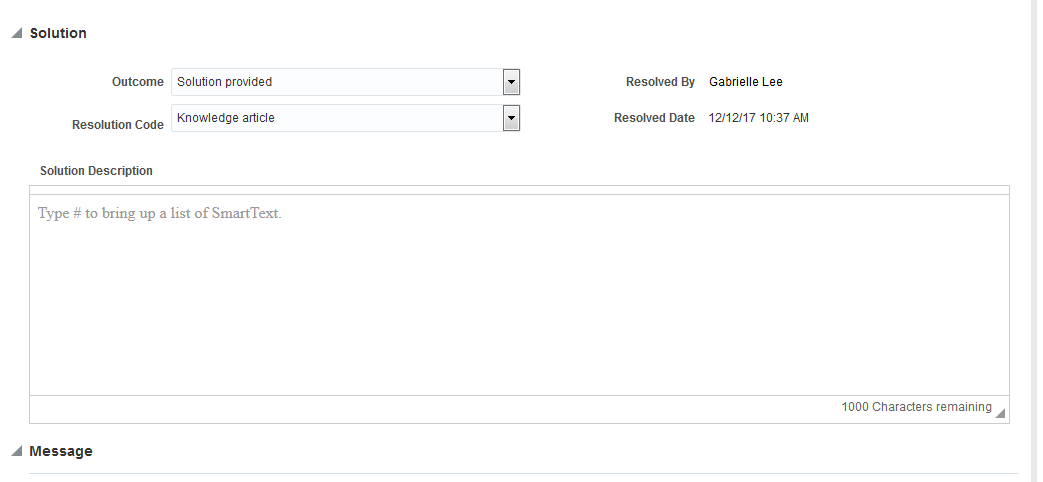Viewport: 1043px width, 482px height.
Task: Click the Resolution Code label
Action: (118, 125)
